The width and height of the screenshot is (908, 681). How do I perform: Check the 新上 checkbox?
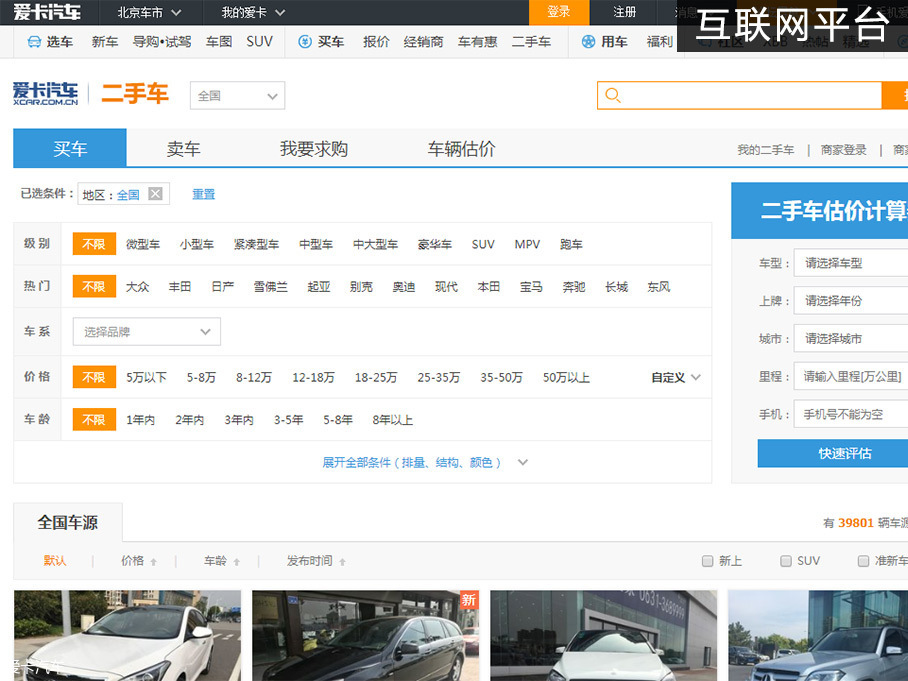[708, 561]
